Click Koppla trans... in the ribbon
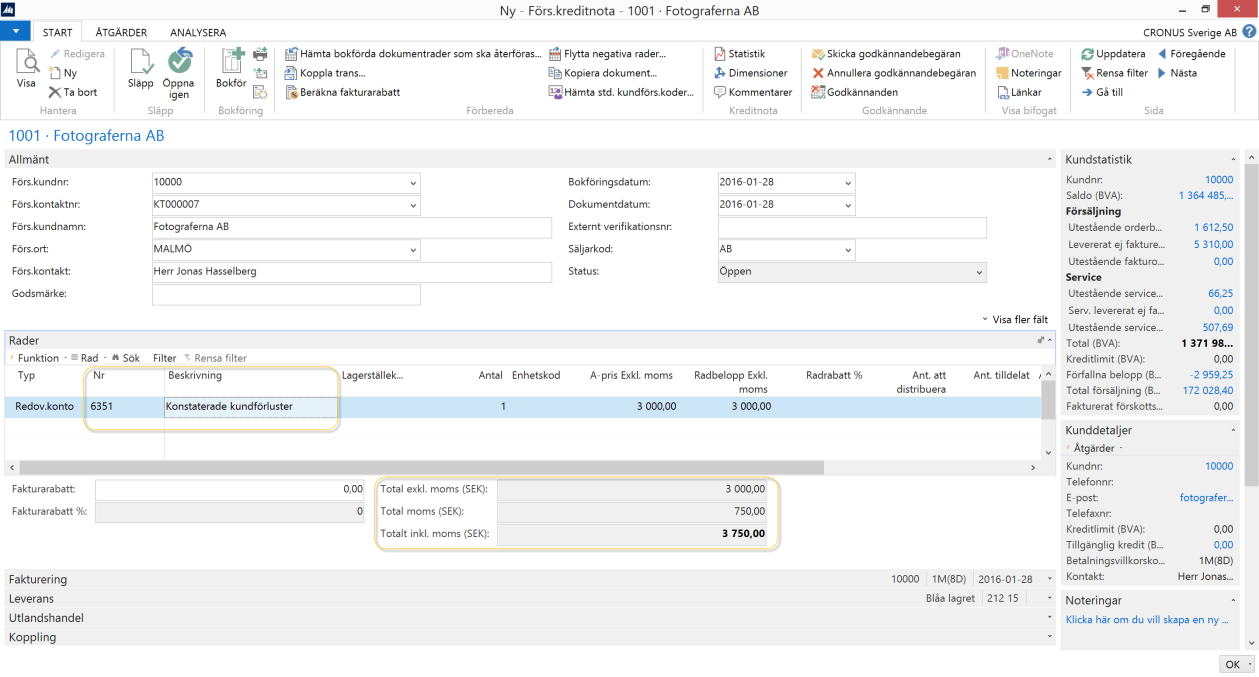The image size is (1259, 677). pyautogui.click(x=325, y=73)
